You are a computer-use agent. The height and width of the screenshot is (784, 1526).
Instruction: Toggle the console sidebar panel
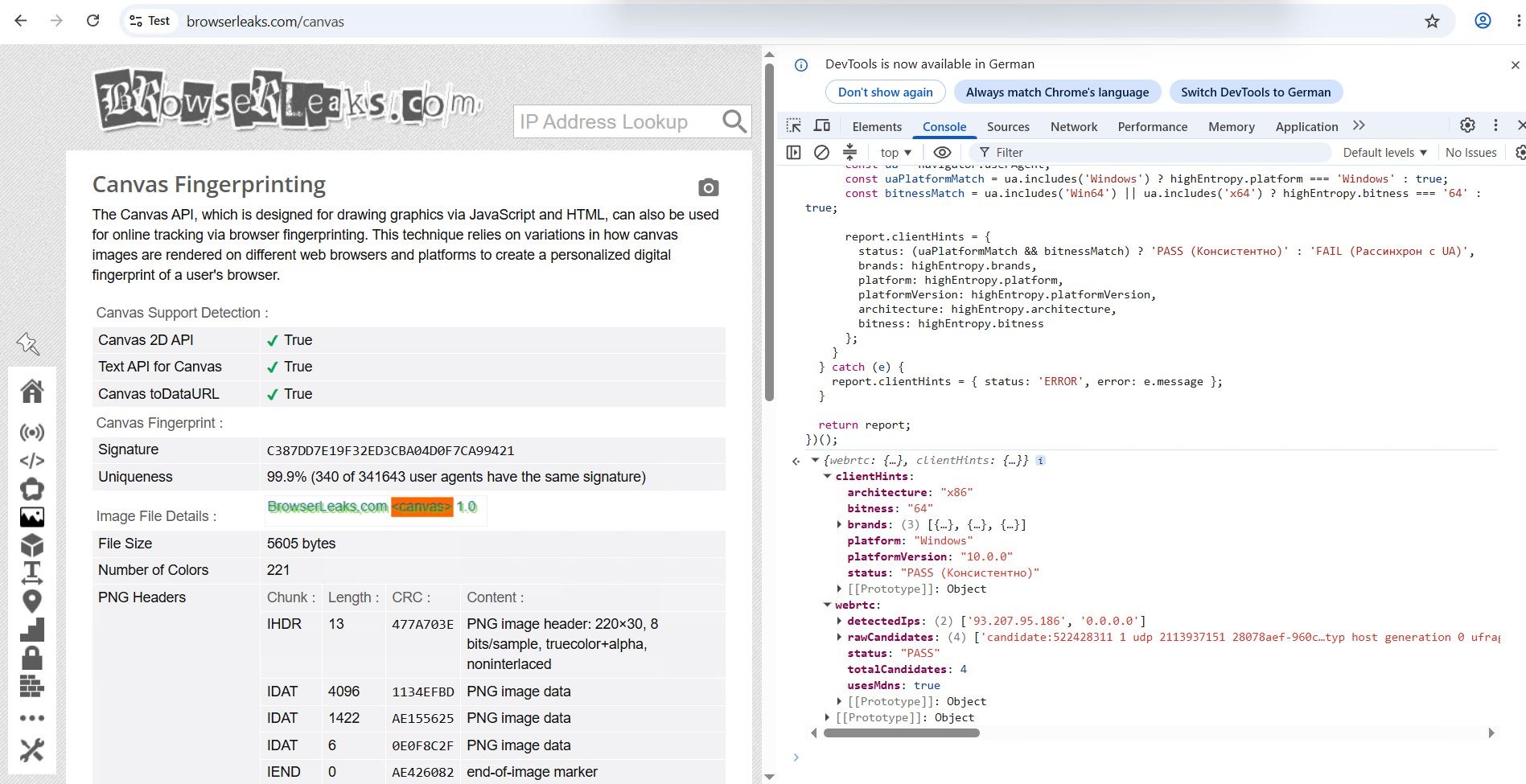pyautogui.click(x=794, y=152)
